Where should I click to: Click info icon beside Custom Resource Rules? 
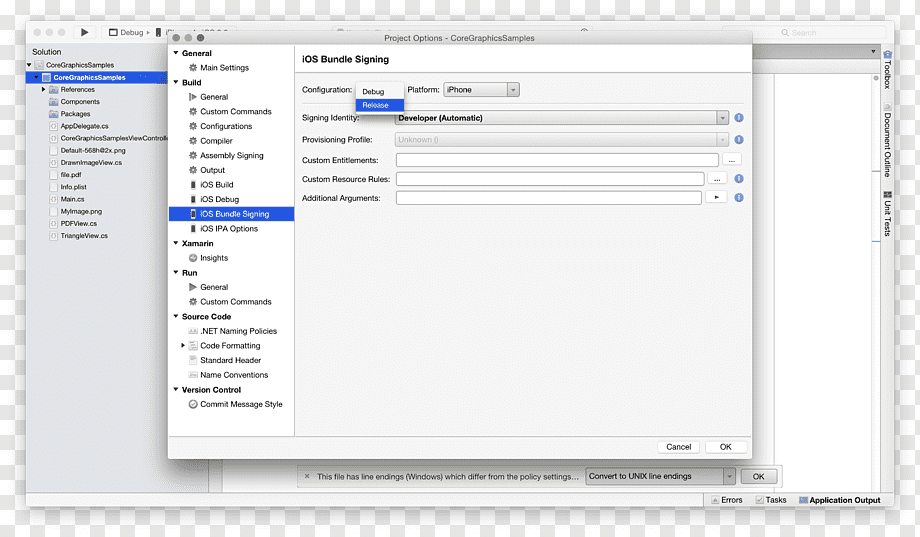pyautogui.click(x=739, y=178)
